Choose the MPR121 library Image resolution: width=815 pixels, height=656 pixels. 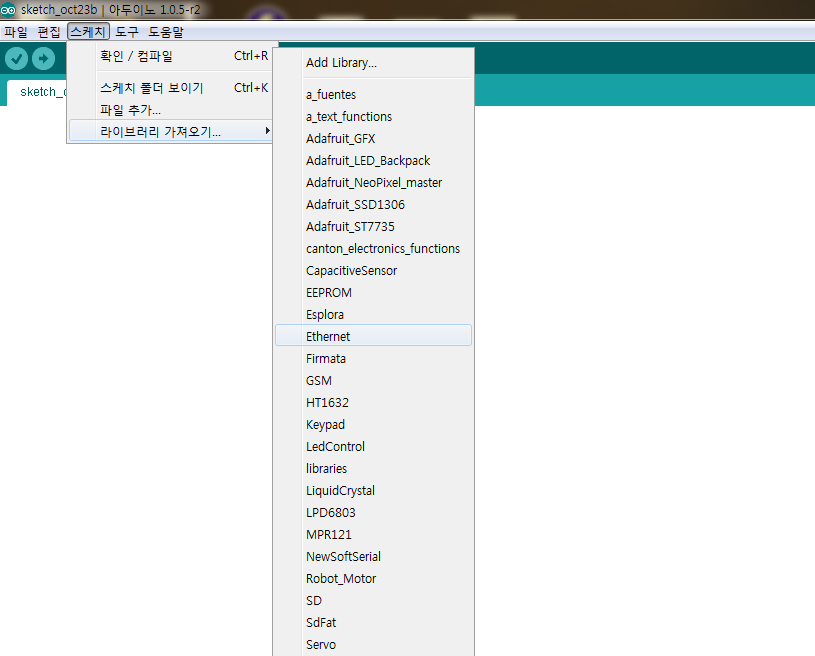pos(373,535)
